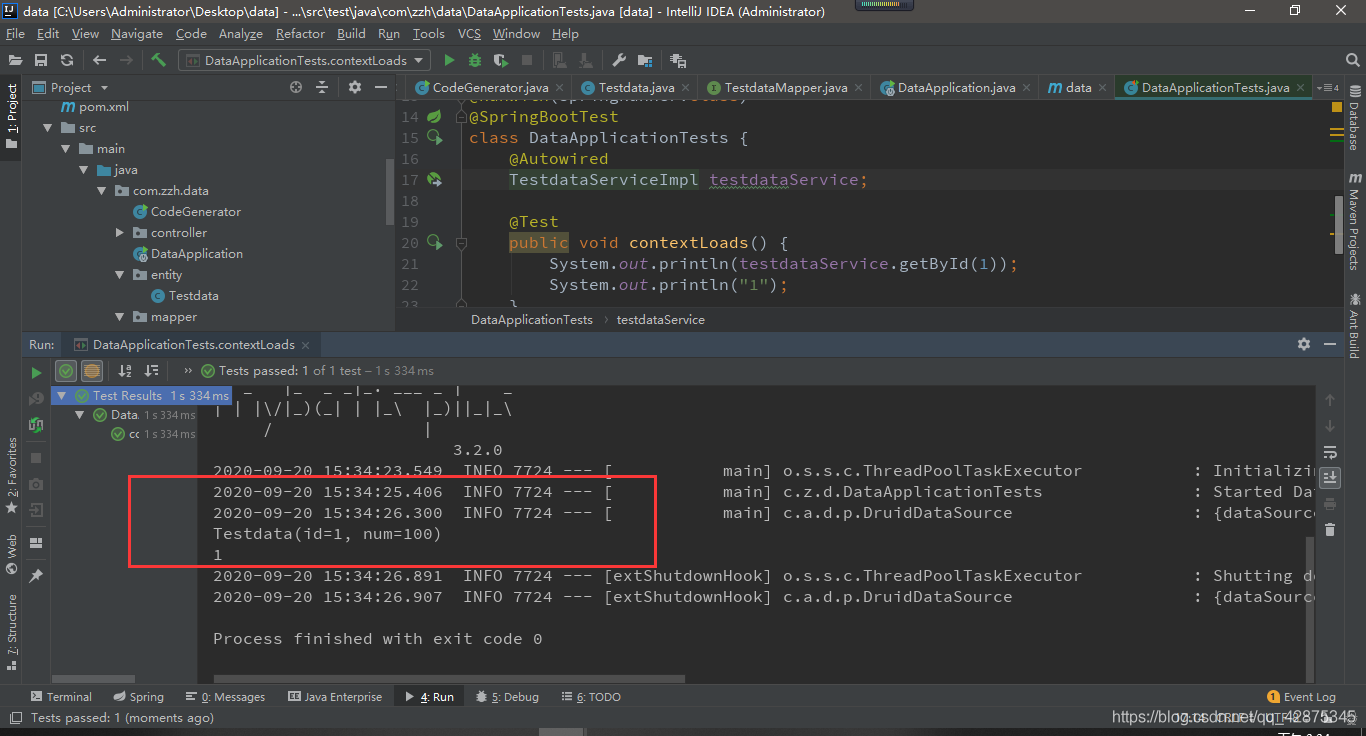Toggle auto-test rerun icon in Run panel
Viewport: 1366px width, 736px height.
coord(37,424)
